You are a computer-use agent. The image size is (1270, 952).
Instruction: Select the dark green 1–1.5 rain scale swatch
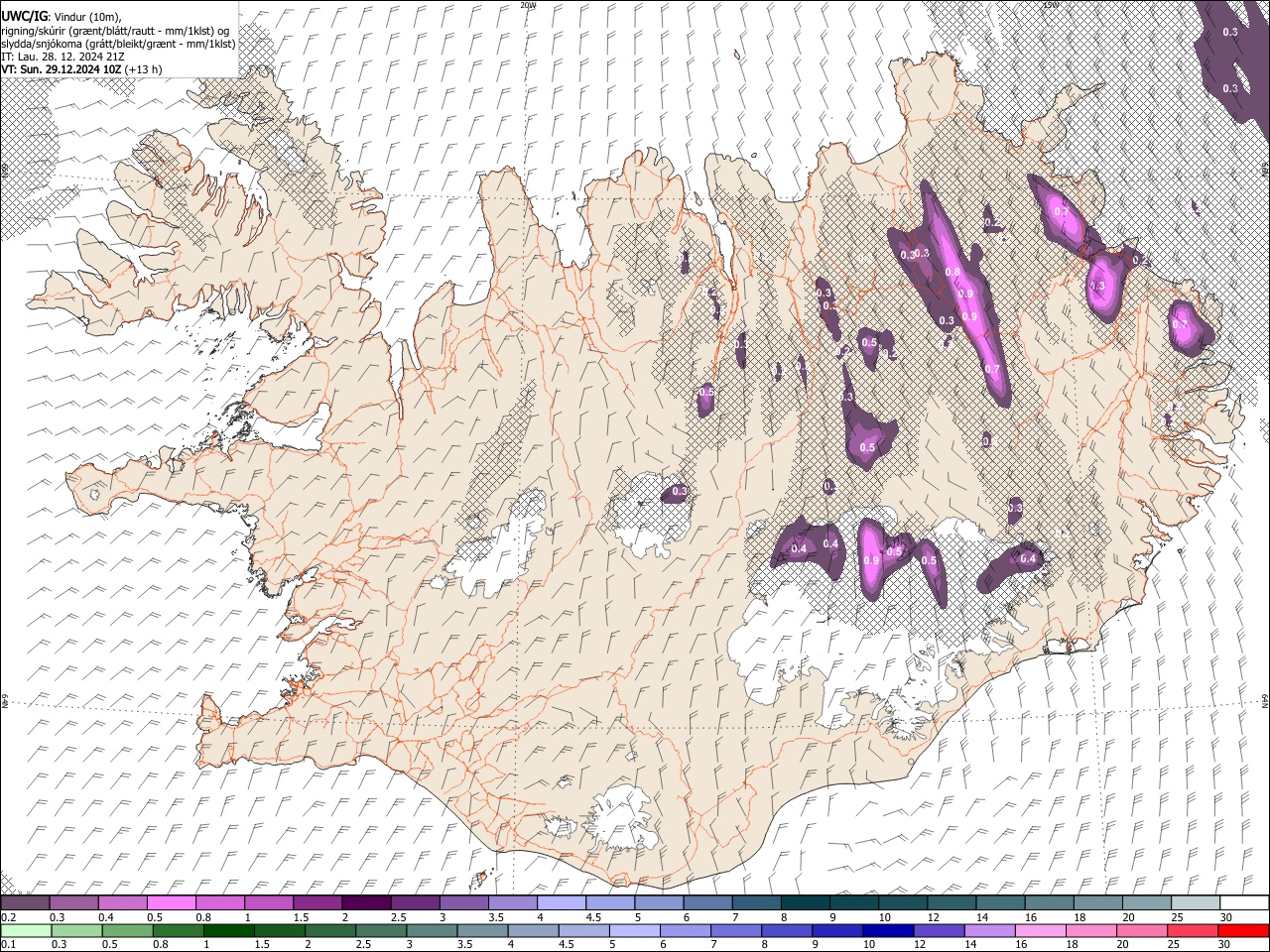pyautogui.click(x=229, y=930)
